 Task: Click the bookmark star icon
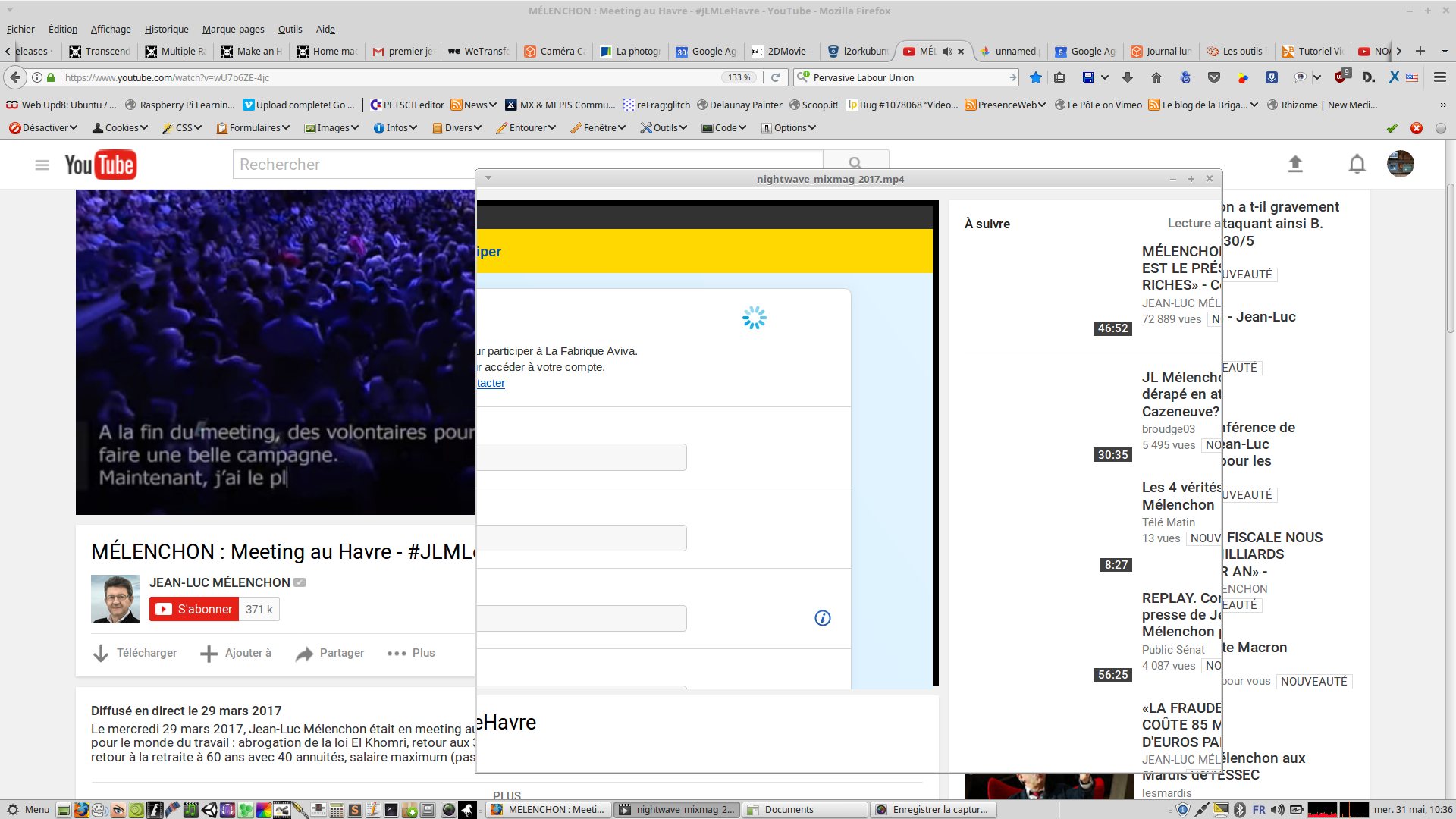[x=1036, y=77]
